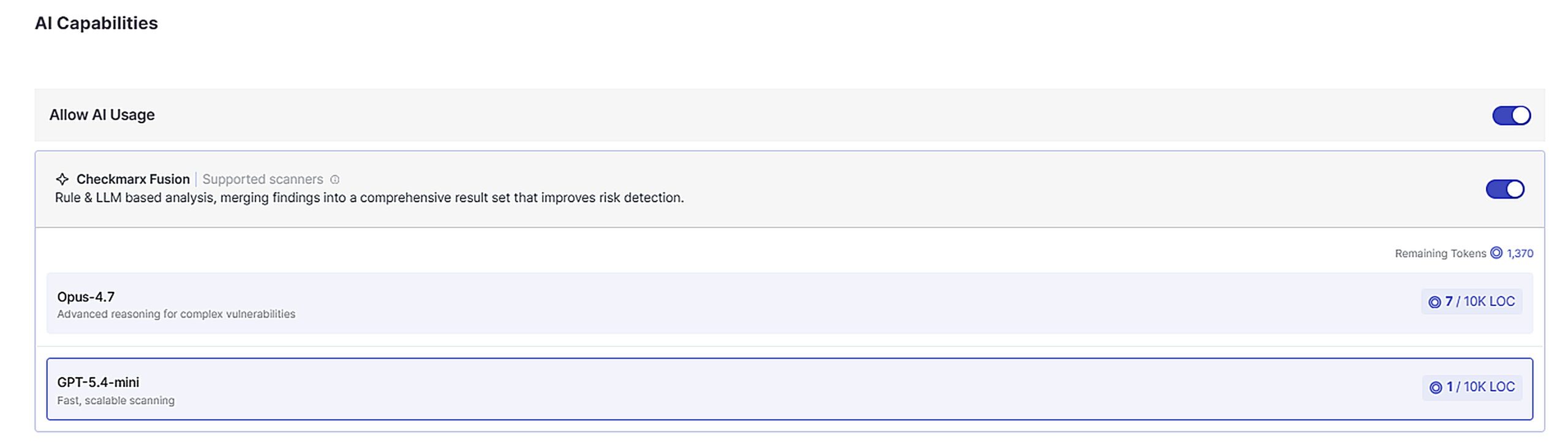Click the 1 / 10K LOC badge
The image size is (1568, 442).
(1472, 387)
